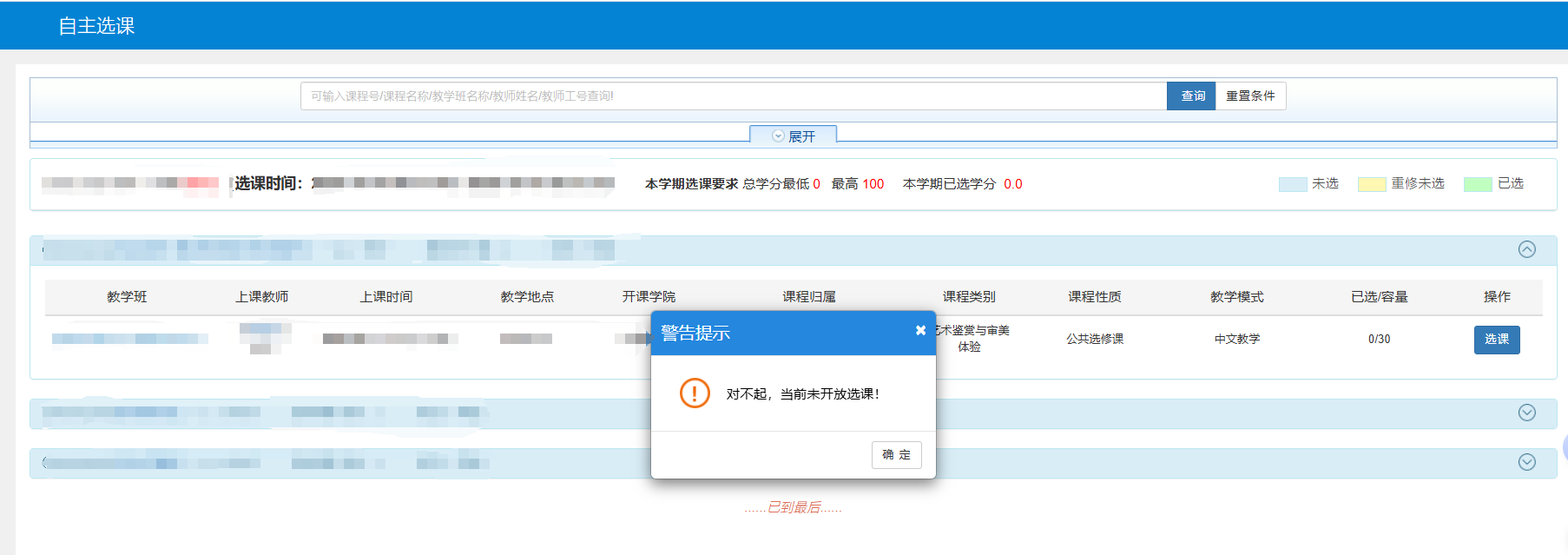
Task: Select the 上课教师 column header
Action: click(261, 297)
